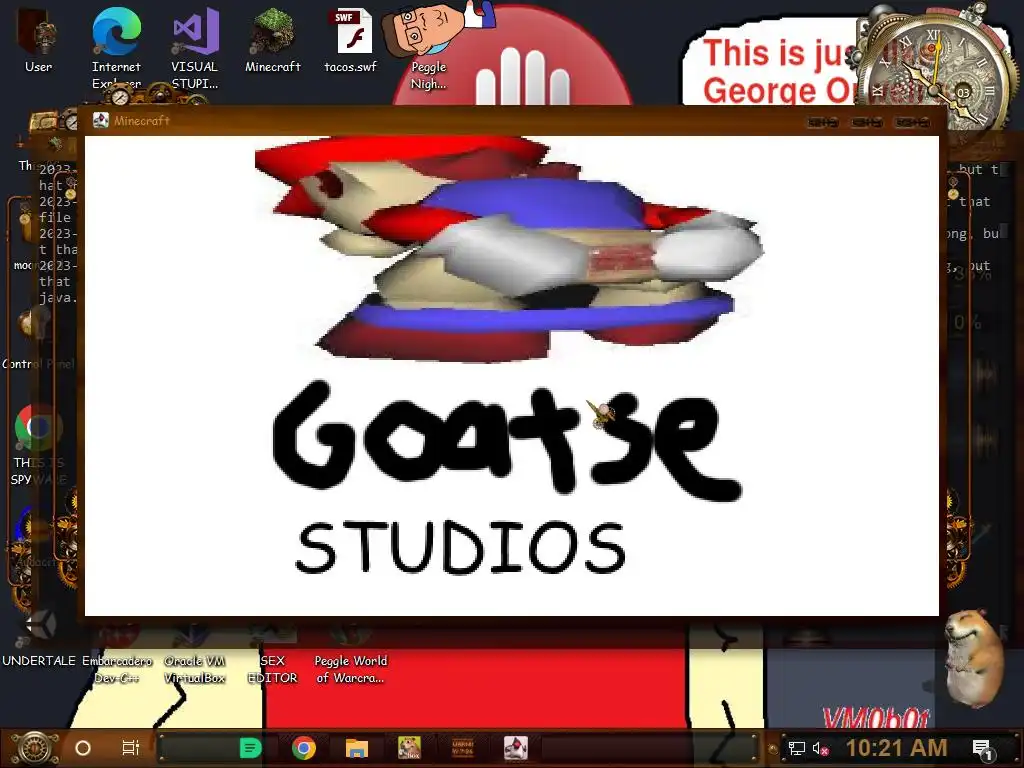Open the User desktop icon

pyautogui.click(x=38, y=42)
